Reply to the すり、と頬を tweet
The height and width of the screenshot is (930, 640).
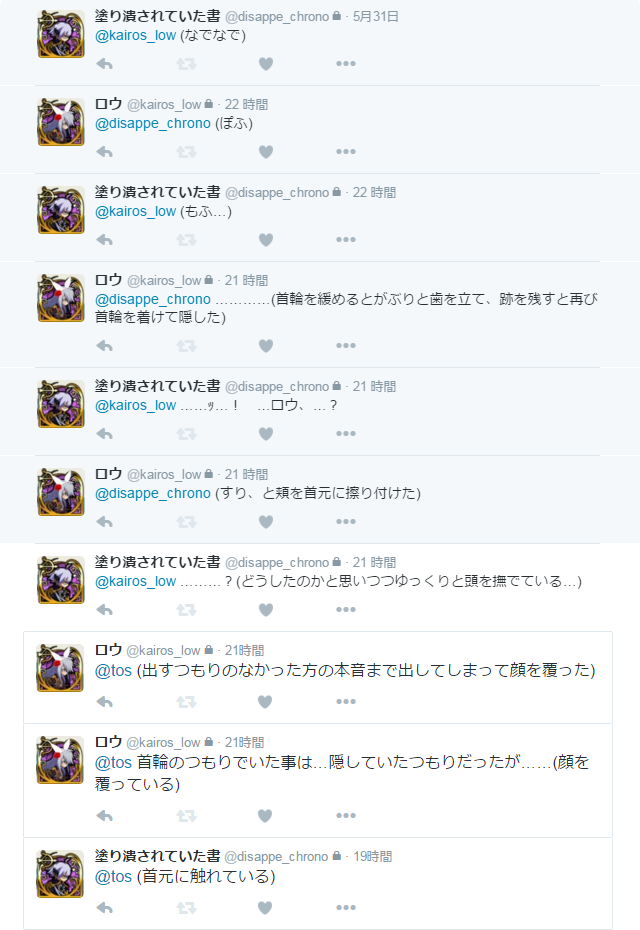click(104, 521)
